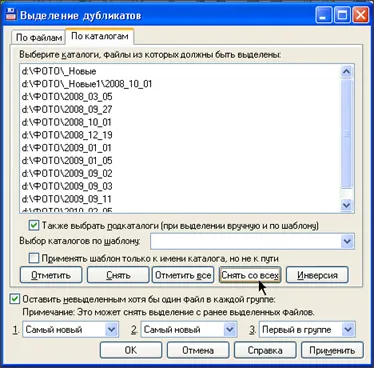Image resolution: width=374 pixels, height=368 pixels.
Task: Toggle 'Также выбрать подкаталоги' checkbox
Action: 34,226
